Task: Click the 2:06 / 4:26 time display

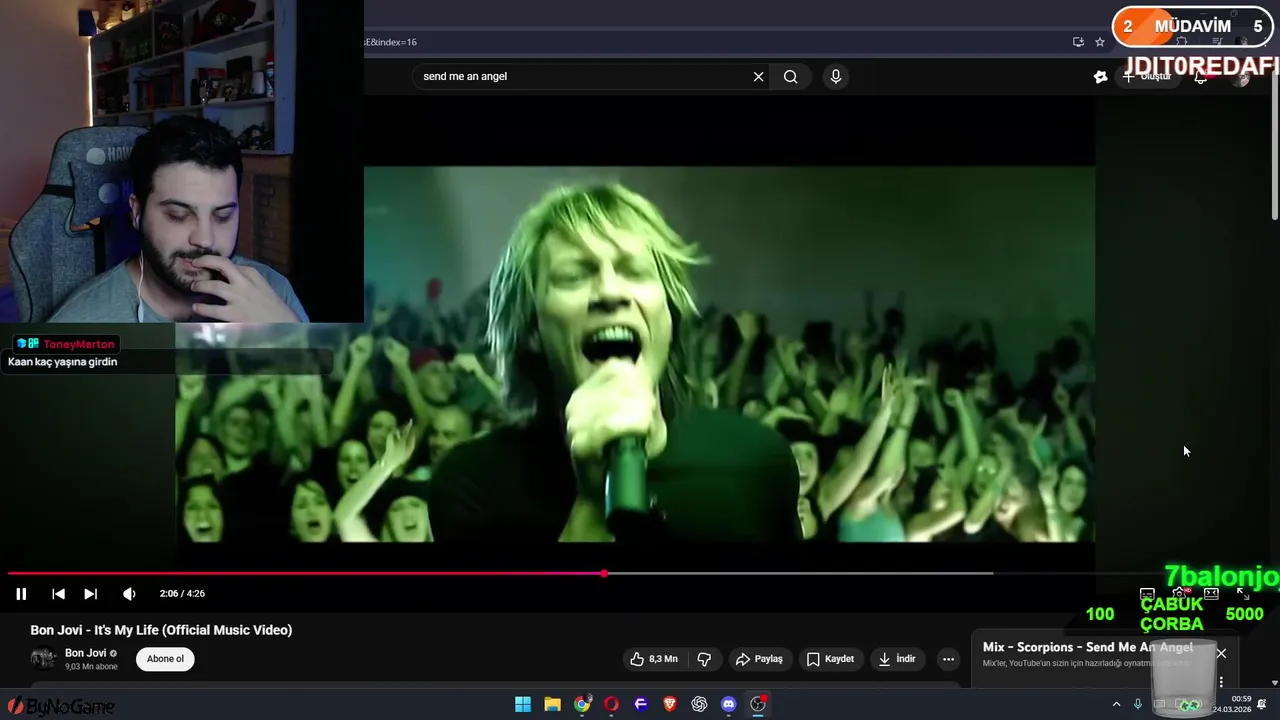Action: 182,594
